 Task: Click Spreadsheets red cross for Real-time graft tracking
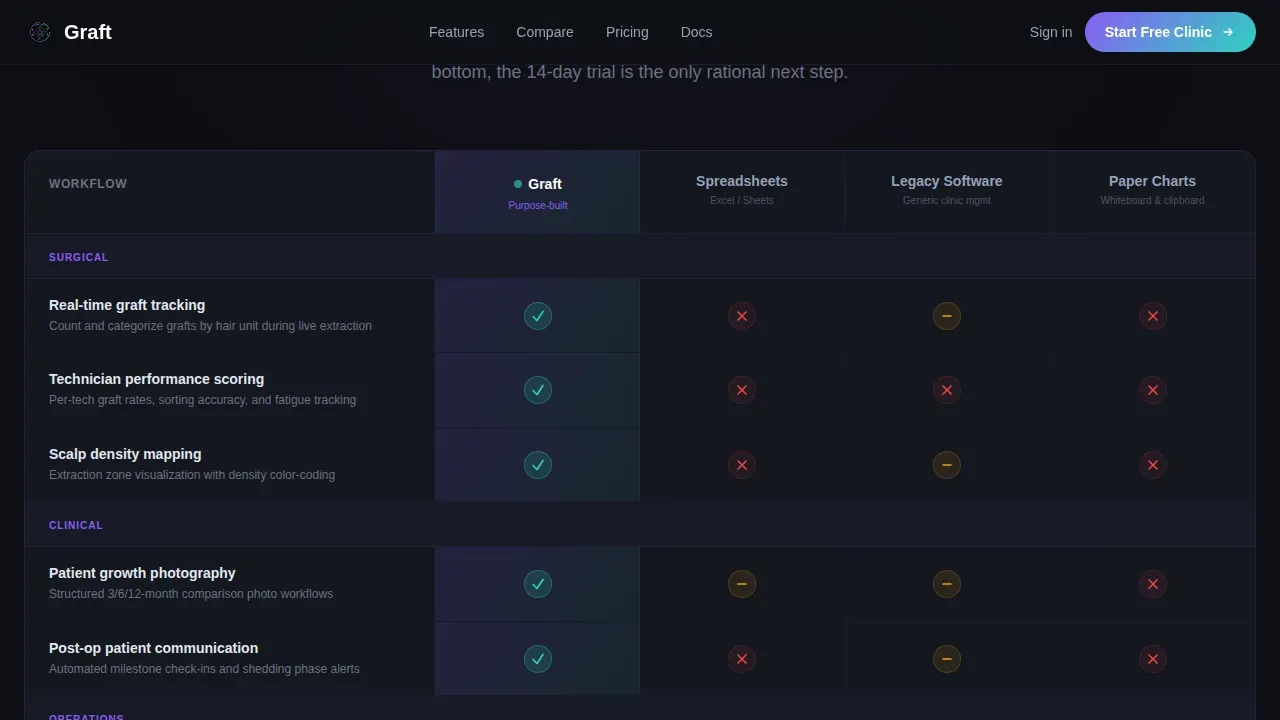coord(742,316)
